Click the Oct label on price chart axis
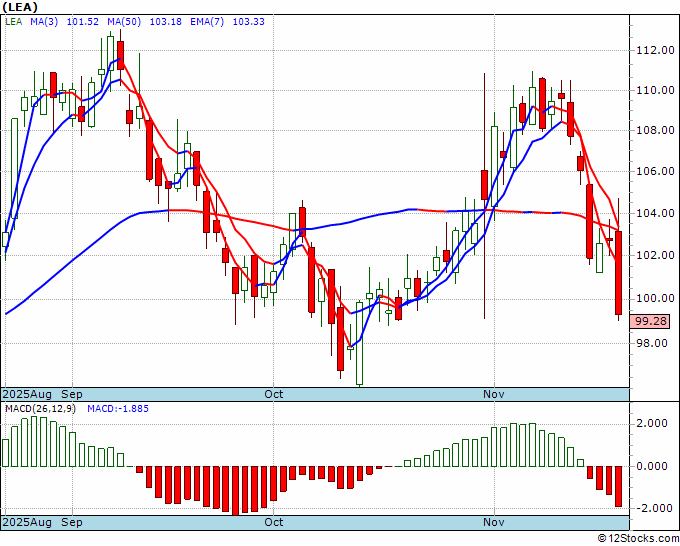The image size is (680, 546). pyautogui.click(x=274, y=394)
